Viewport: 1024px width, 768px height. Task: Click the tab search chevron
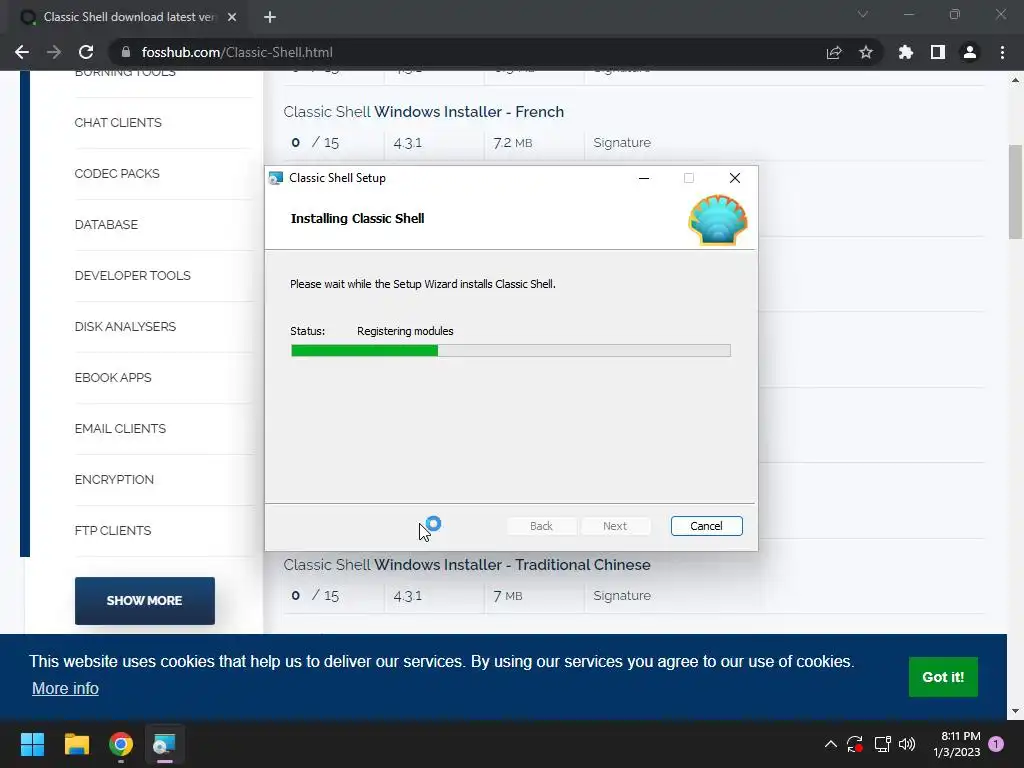point(863,14)
